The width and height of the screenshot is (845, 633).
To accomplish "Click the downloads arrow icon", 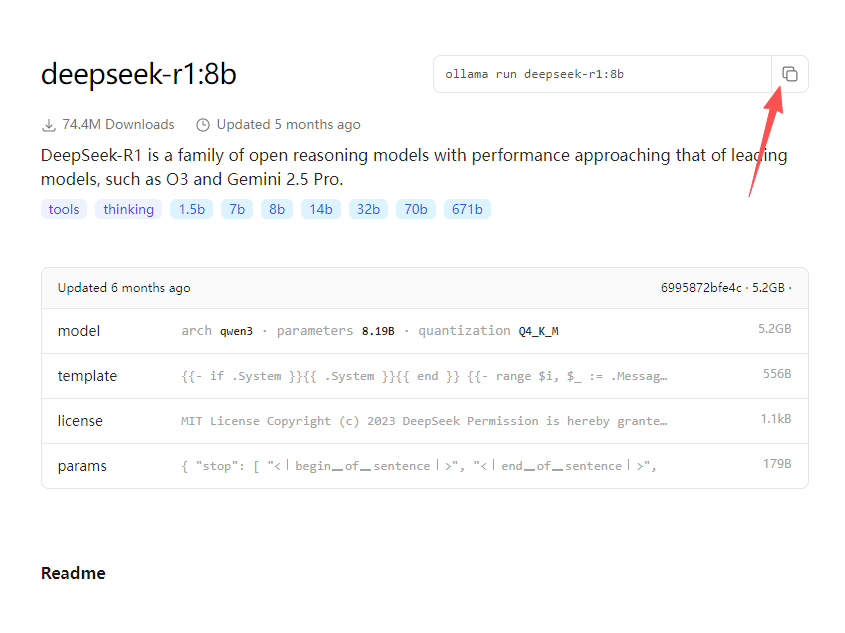I will (48, 125).
